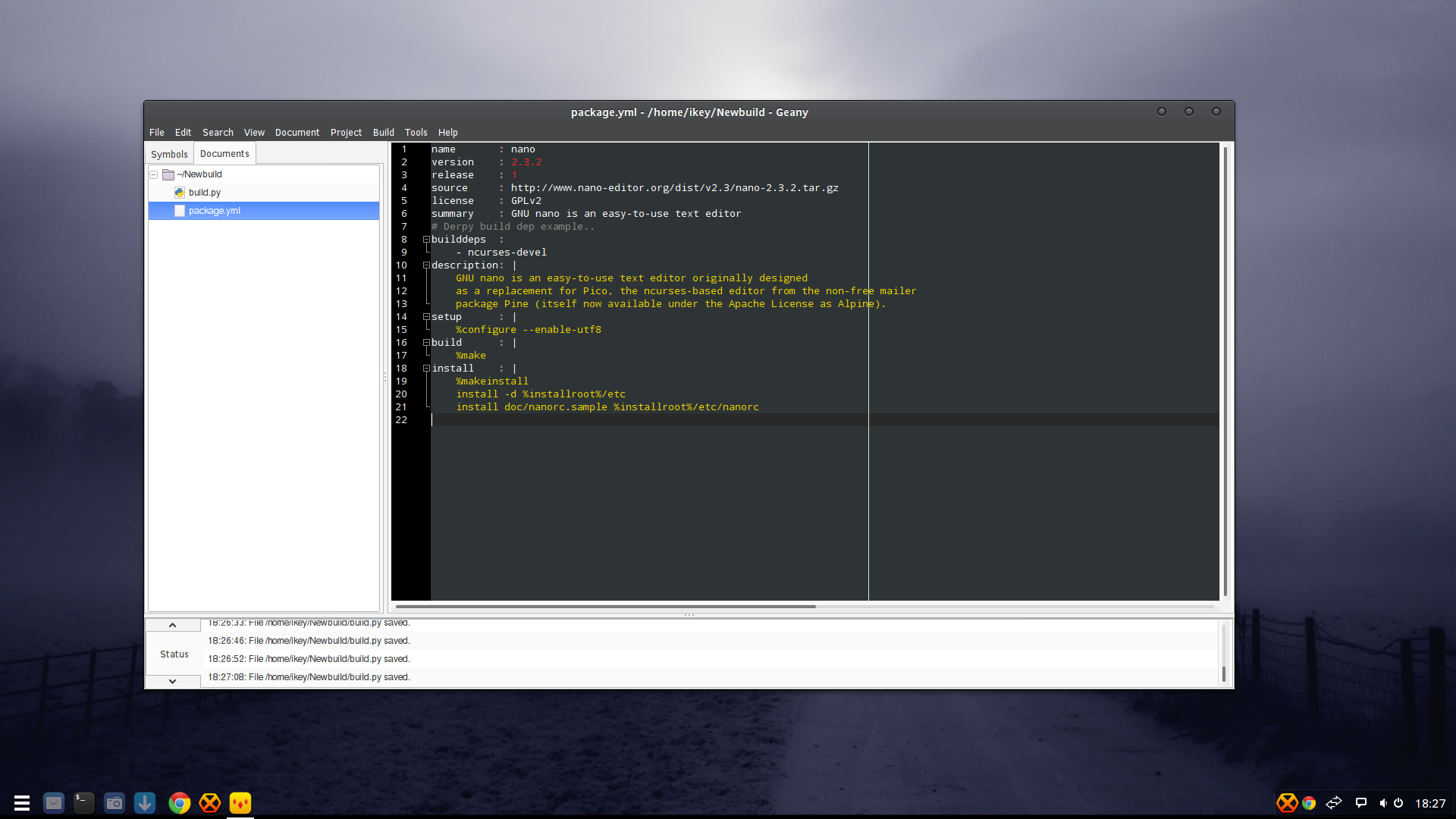Click the active Geany icon in panel
The width and height of the screenshot is (1456, 819).
click(x=240, y=802)
